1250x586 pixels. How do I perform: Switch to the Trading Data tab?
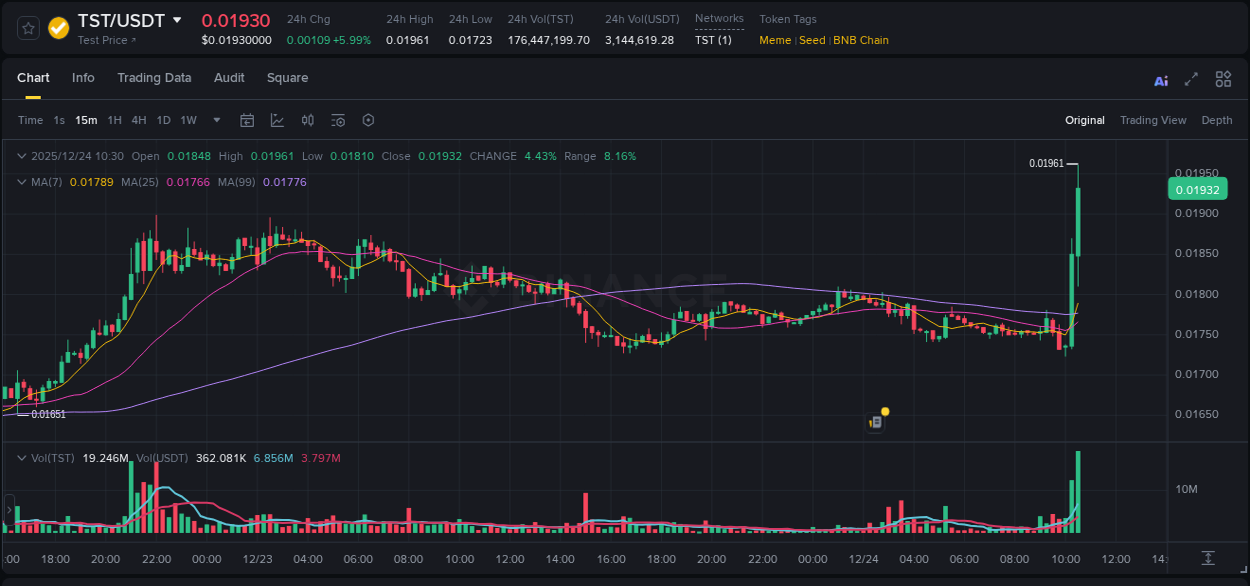pyautogui.click(x=154, y=78)
